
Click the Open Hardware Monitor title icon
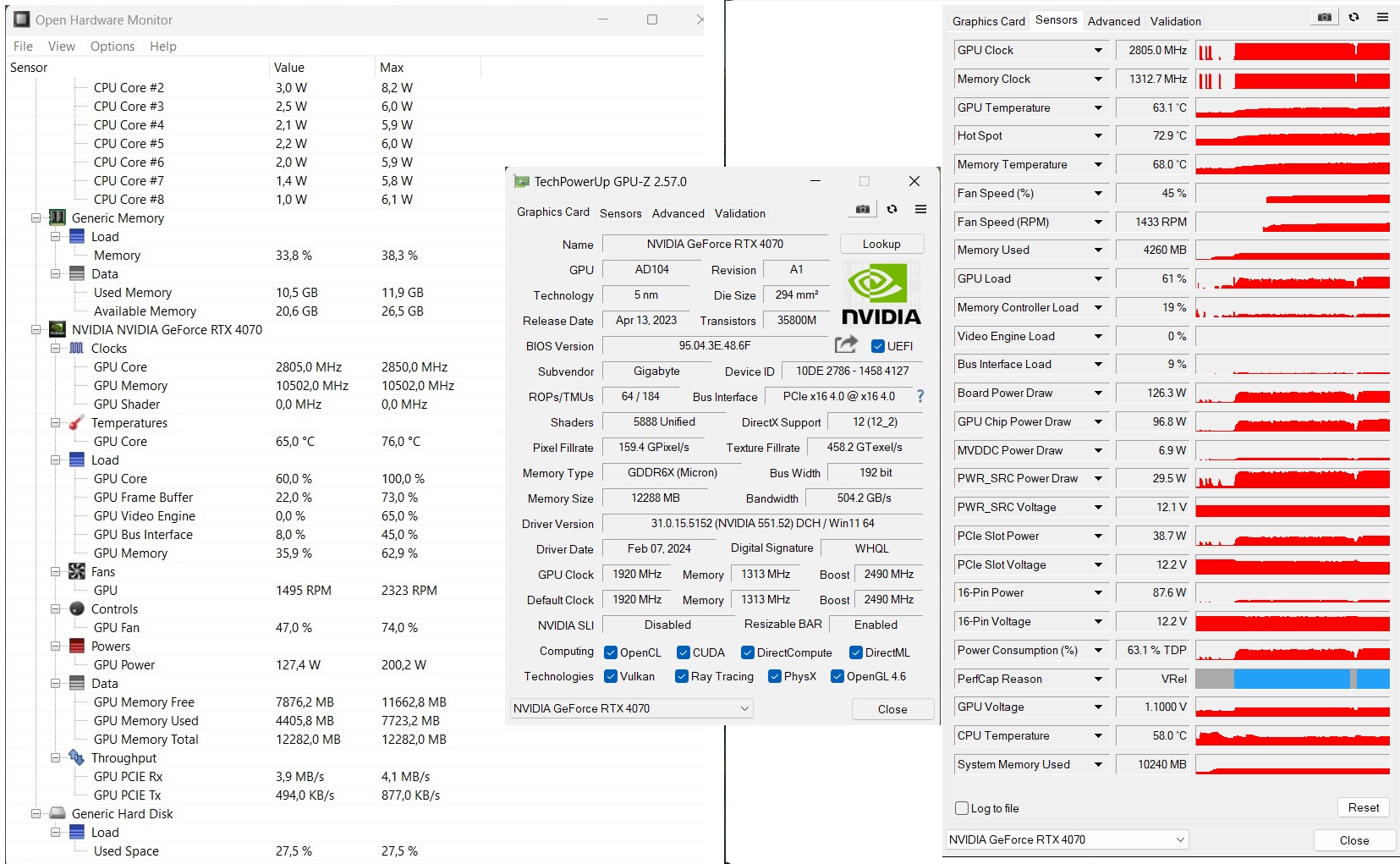click(22, 19)
